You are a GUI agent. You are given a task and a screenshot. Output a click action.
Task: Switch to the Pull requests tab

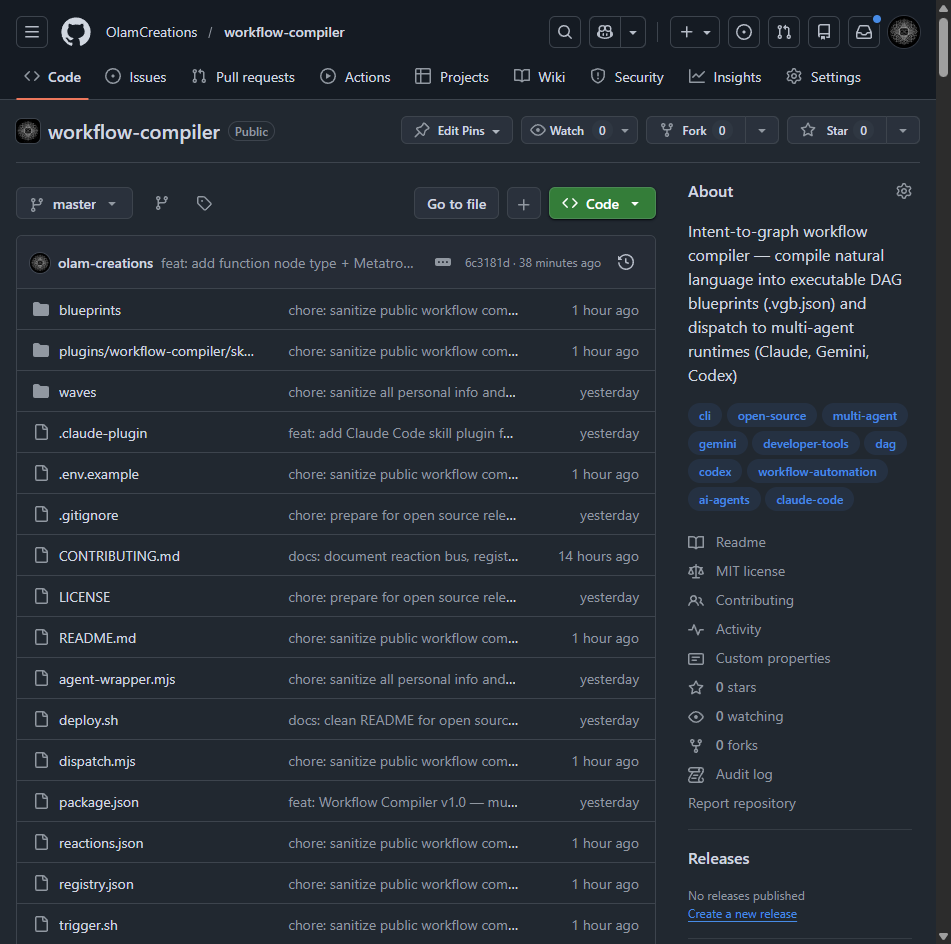[x=243, y=77]
